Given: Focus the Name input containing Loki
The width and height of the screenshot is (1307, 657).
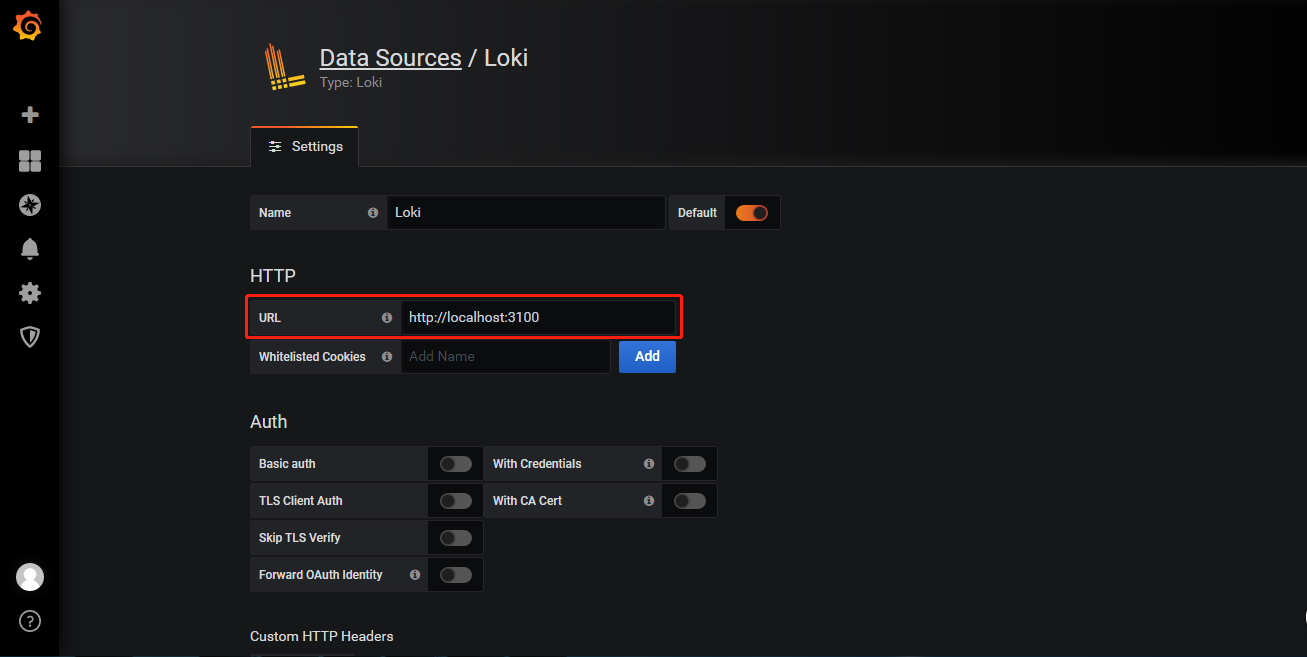Looking at the screenshot, I should (x=526, y=213).
